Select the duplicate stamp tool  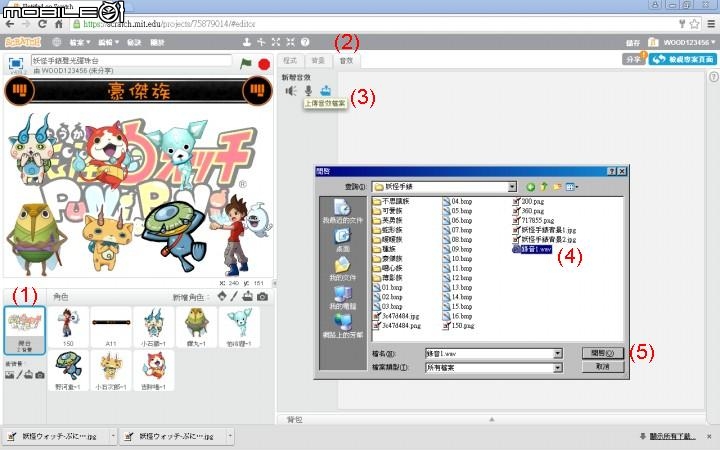[x=247, y=42]
